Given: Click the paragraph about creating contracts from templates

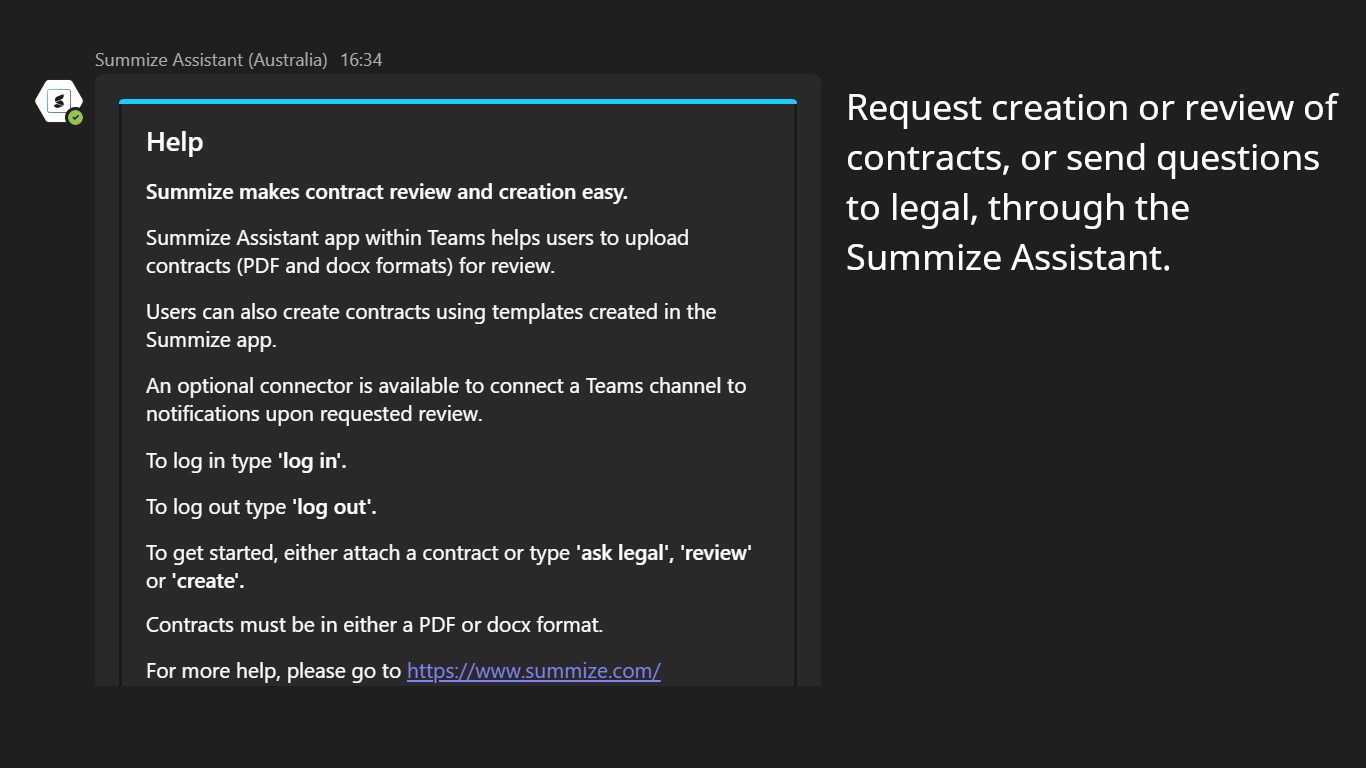Looking at the screenshot, I should pyautogui.click(x=431, y=326).
